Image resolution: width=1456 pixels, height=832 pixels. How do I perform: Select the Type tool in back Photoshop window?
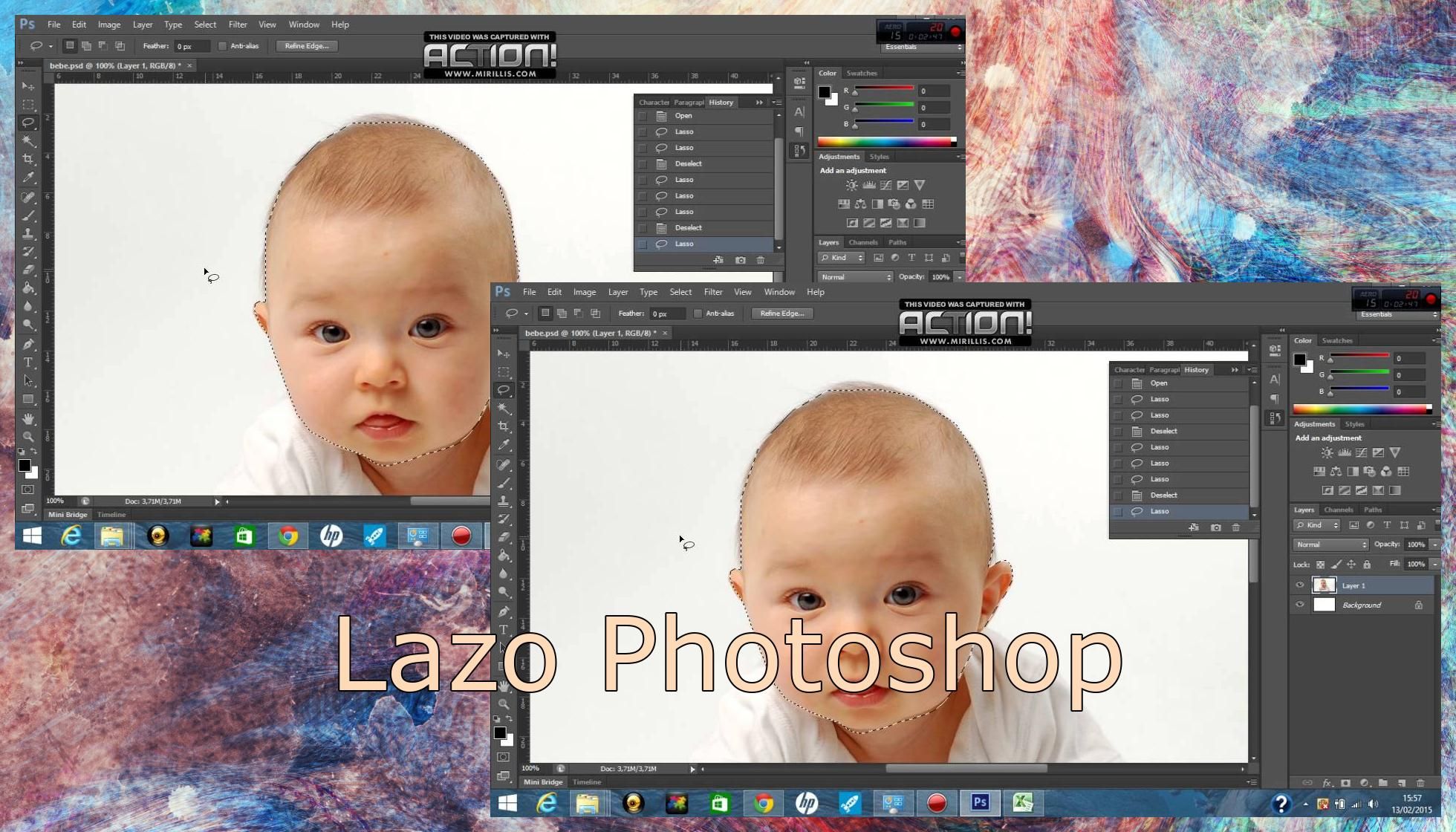28,363
